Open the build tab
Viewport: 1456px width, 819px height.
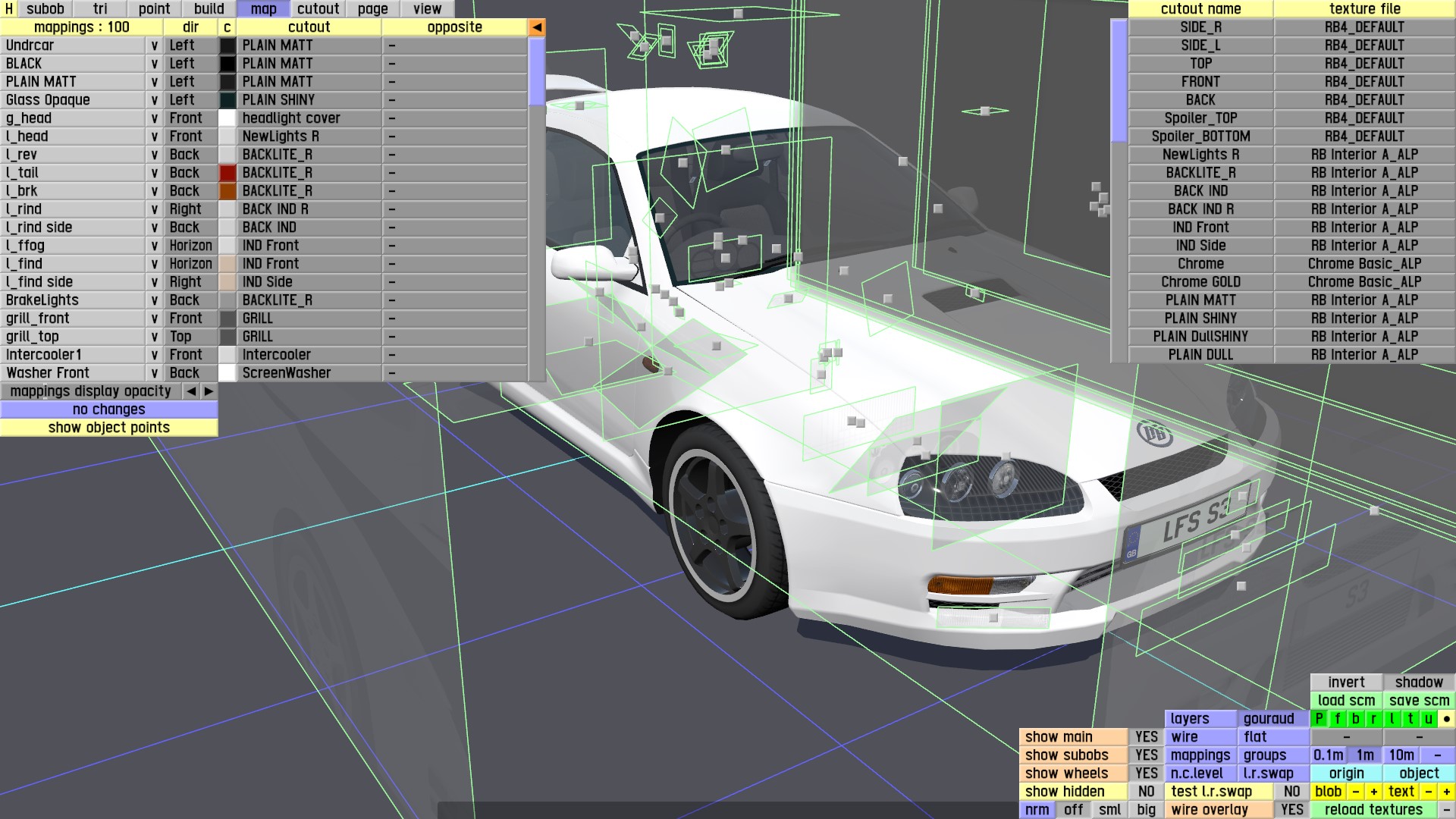[x=209, y=9]
